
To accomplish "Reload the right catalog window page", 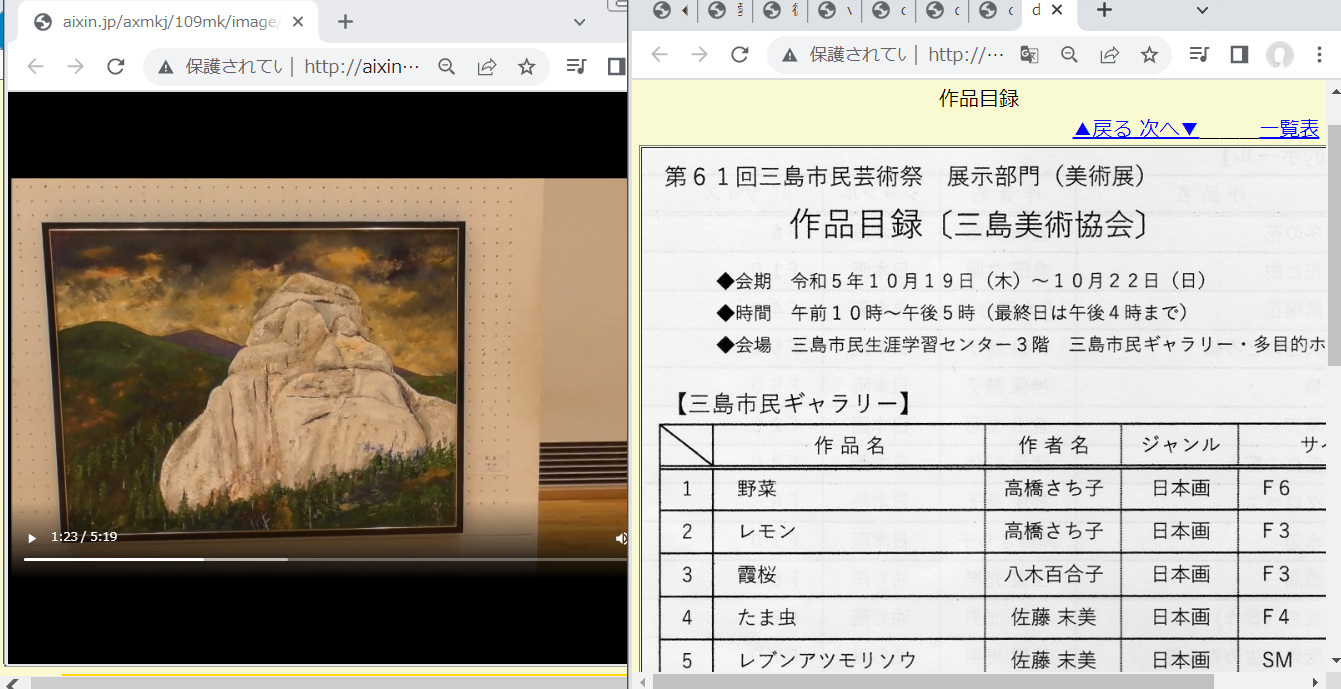I will [739, 55].
